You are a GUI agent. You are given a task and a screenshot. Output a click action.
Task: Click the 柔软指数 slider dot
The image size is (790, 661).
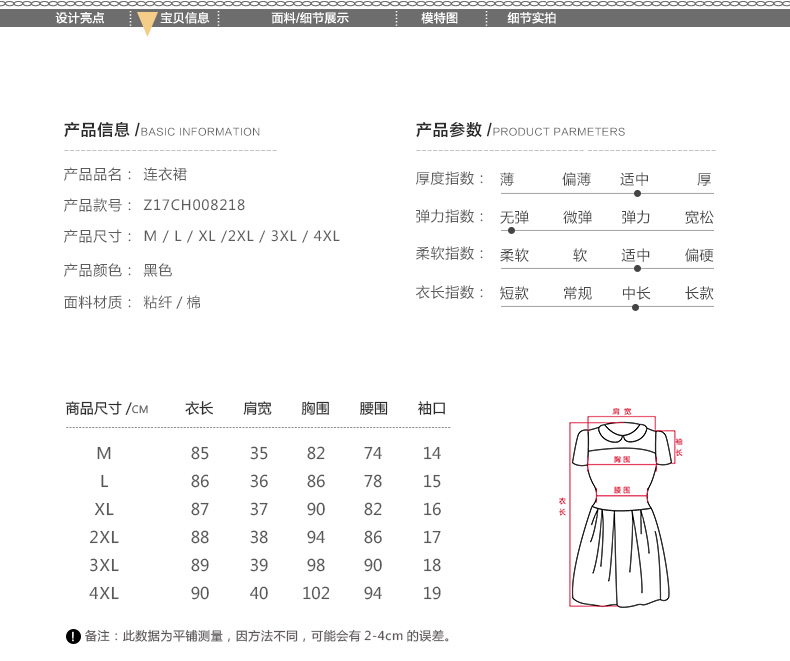[637, 269]
